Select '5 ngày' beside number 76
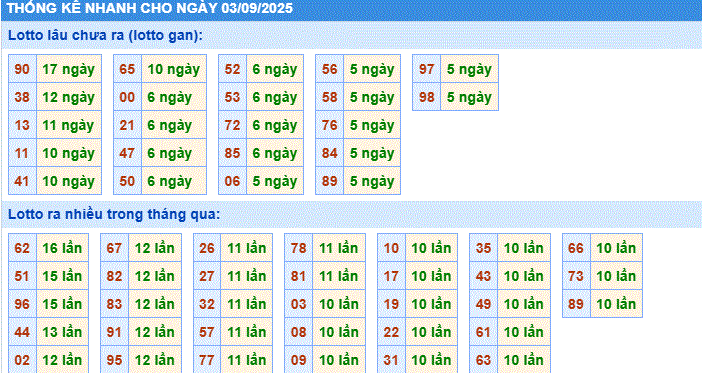The width and height of the screenshot is (702, 373). 372,125
